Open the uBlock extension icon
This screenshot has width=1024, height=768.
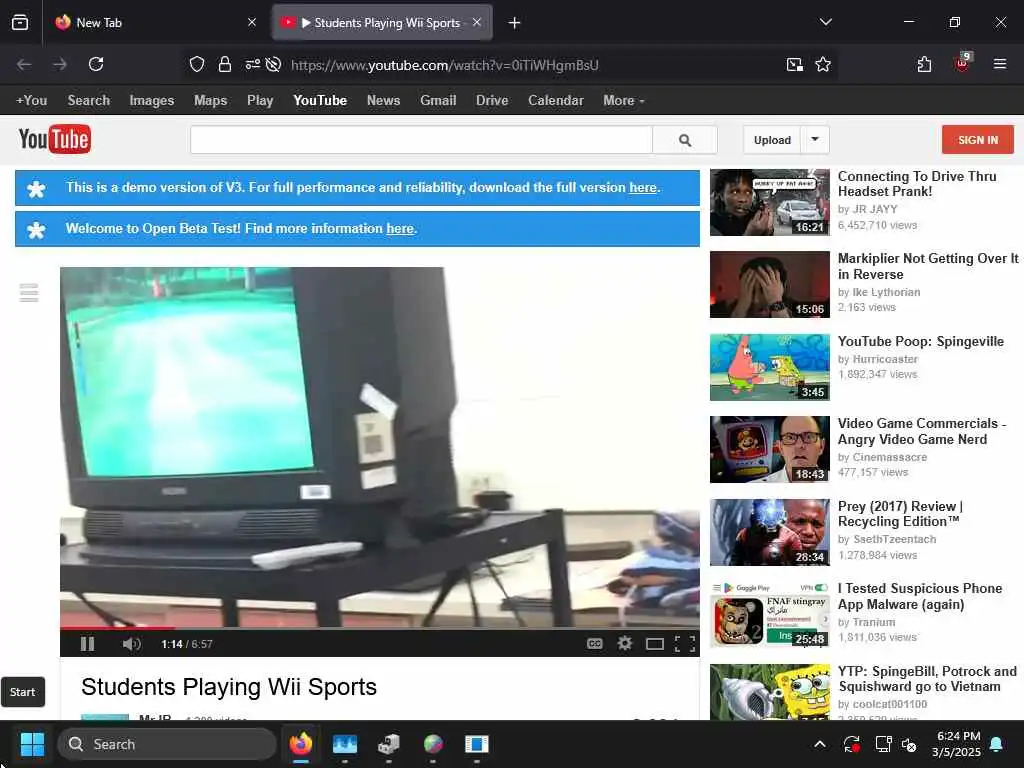click(962, 63)
